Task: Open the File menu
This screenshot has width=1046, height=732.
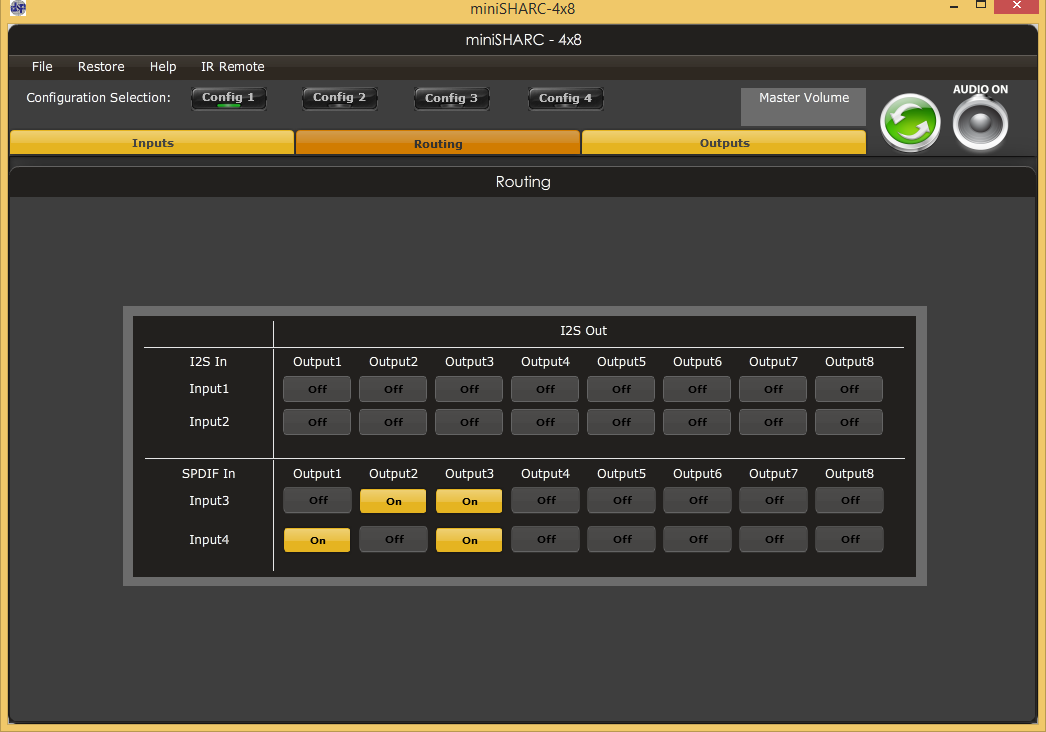Action: pos(42,67)
